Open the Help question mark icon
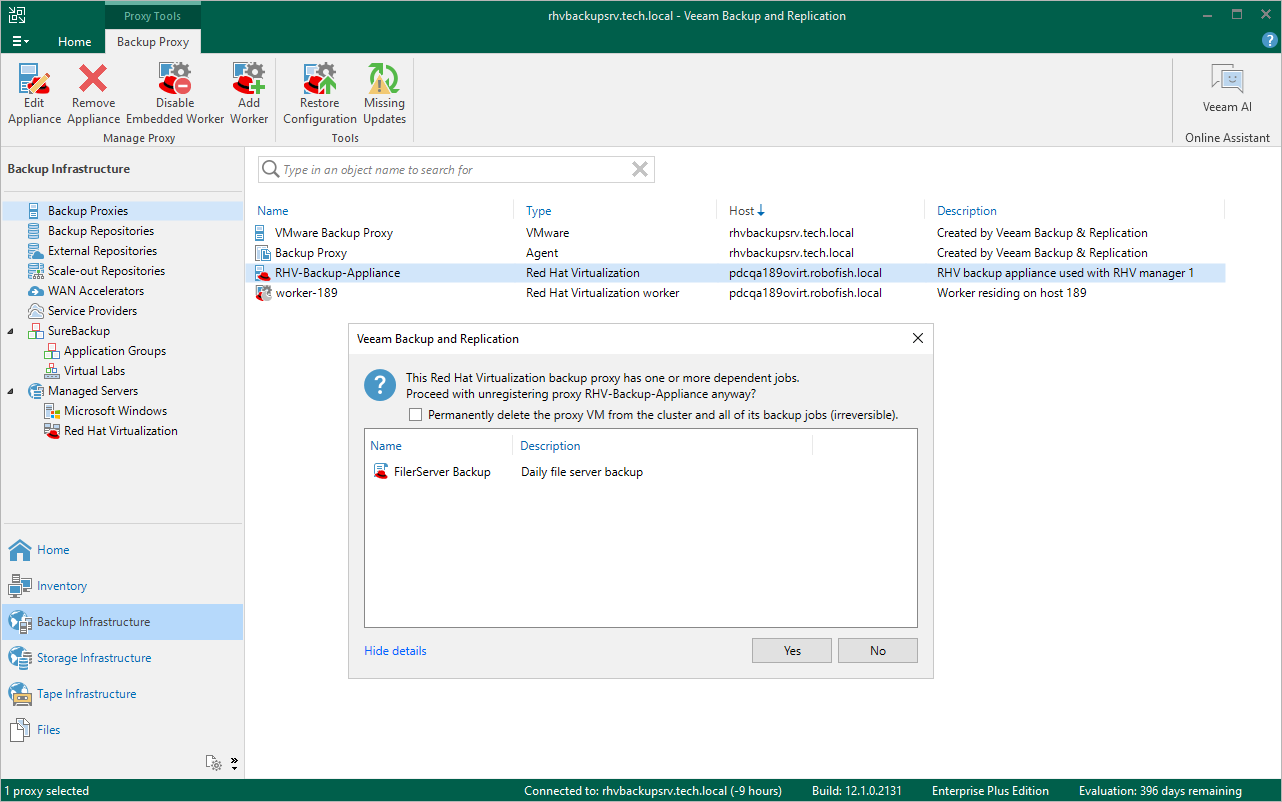This screenshot has height=802, width=1282. [x=1268, y=41]
